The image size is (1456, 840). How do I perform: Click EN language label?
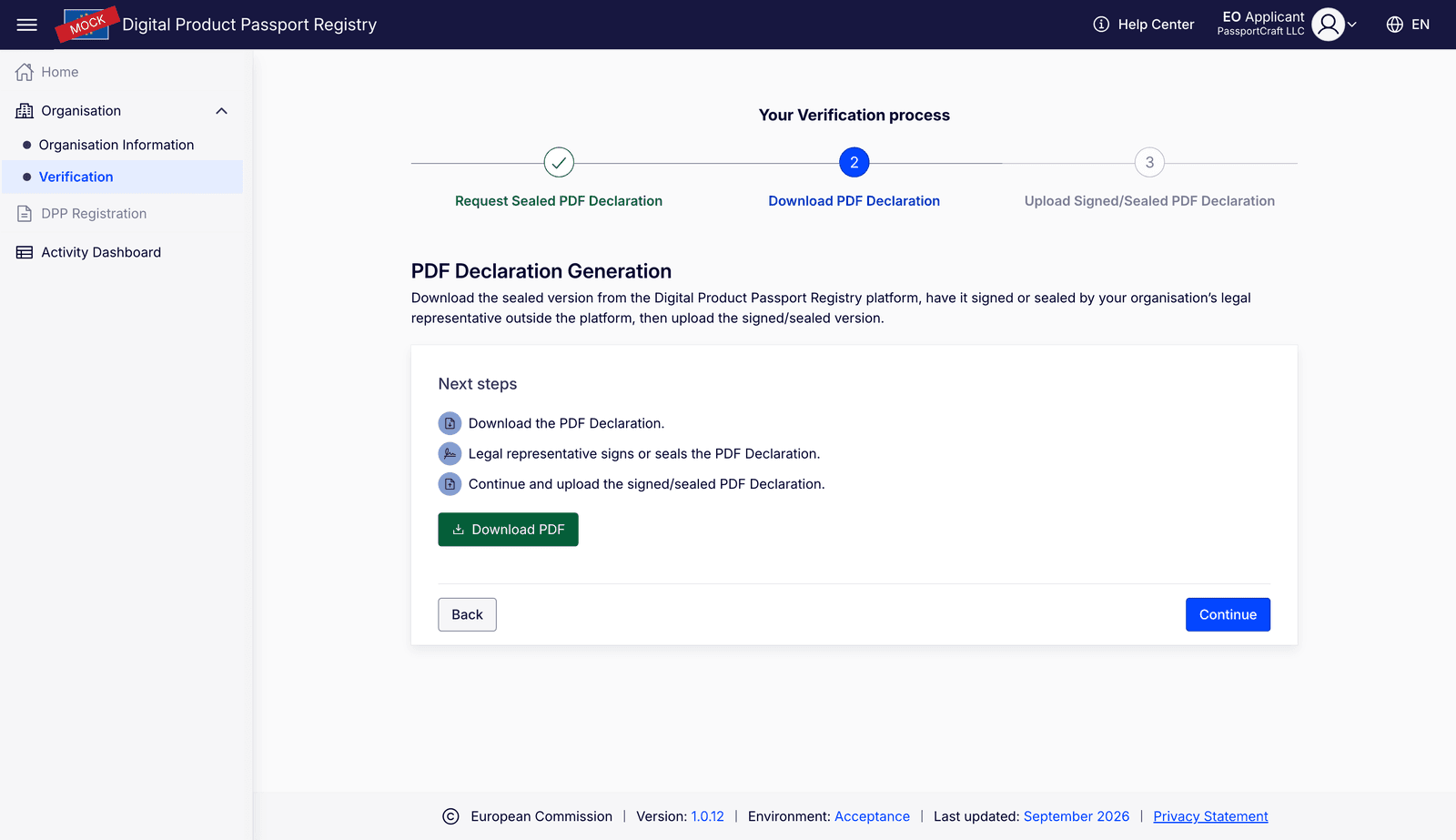pos(1420,25)
